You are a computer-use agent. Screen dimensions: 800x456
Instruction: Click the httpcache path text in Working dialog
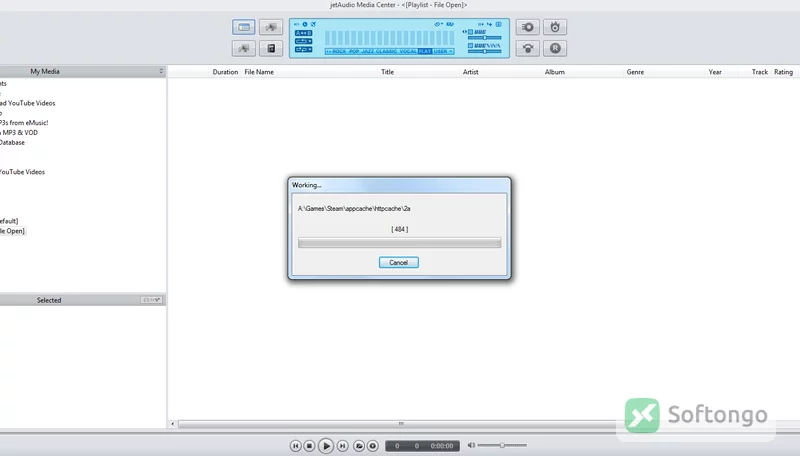point(354,209)
